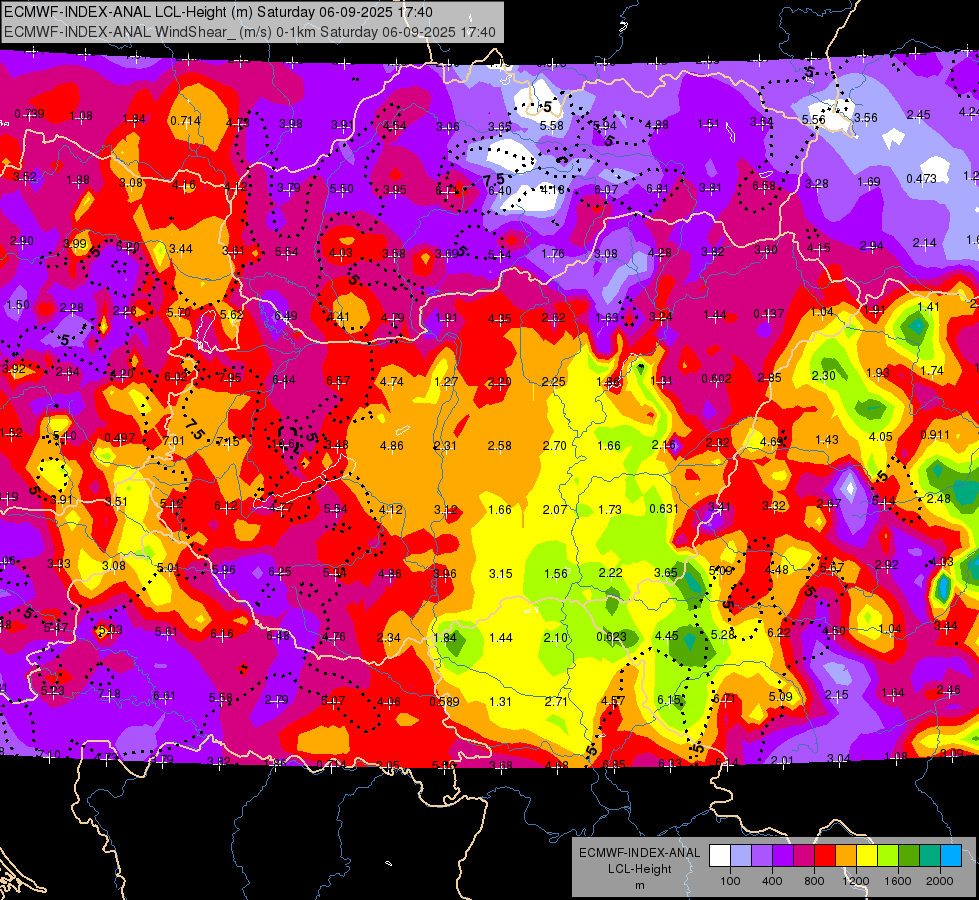Select the orange legend swatch
979x900 pixels.
(x=846, y=855)
